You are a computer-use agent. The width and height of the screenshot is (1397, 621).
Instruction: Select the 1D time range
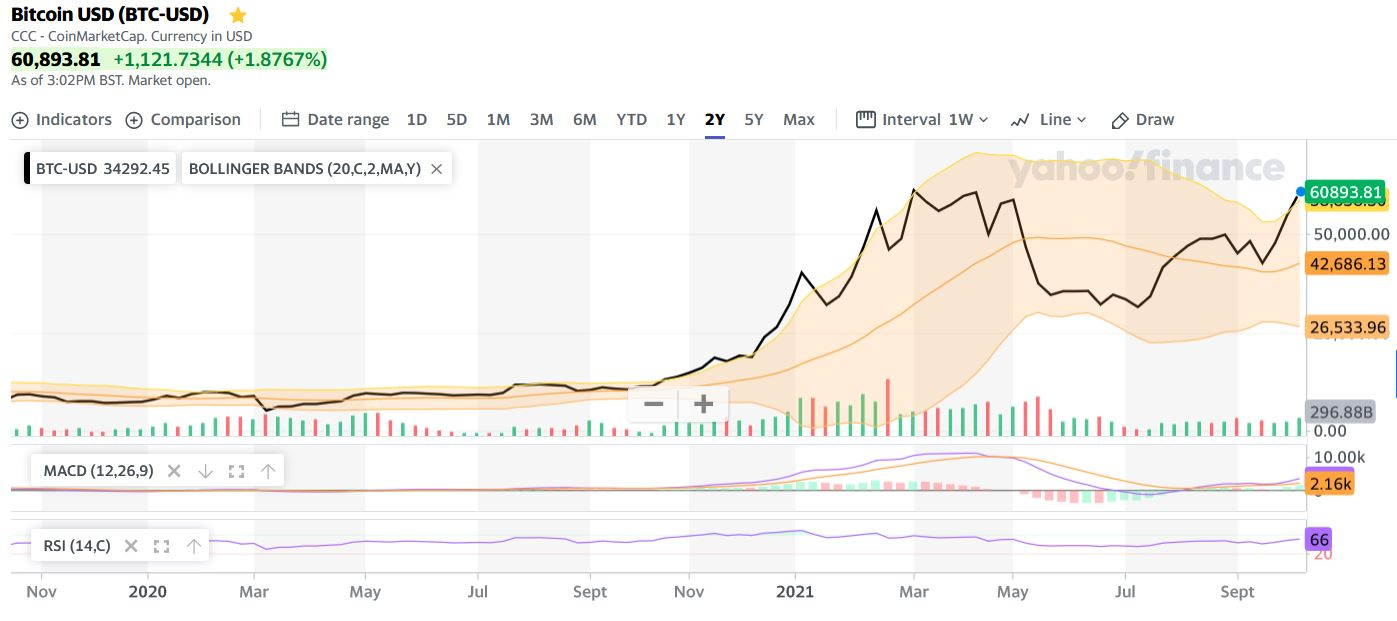click(x=417, y=119)
